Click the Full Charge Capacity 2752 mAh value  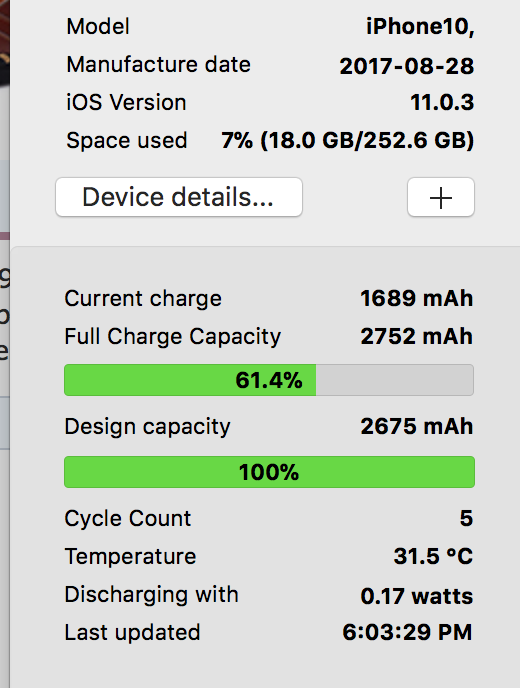click(416, 337)
